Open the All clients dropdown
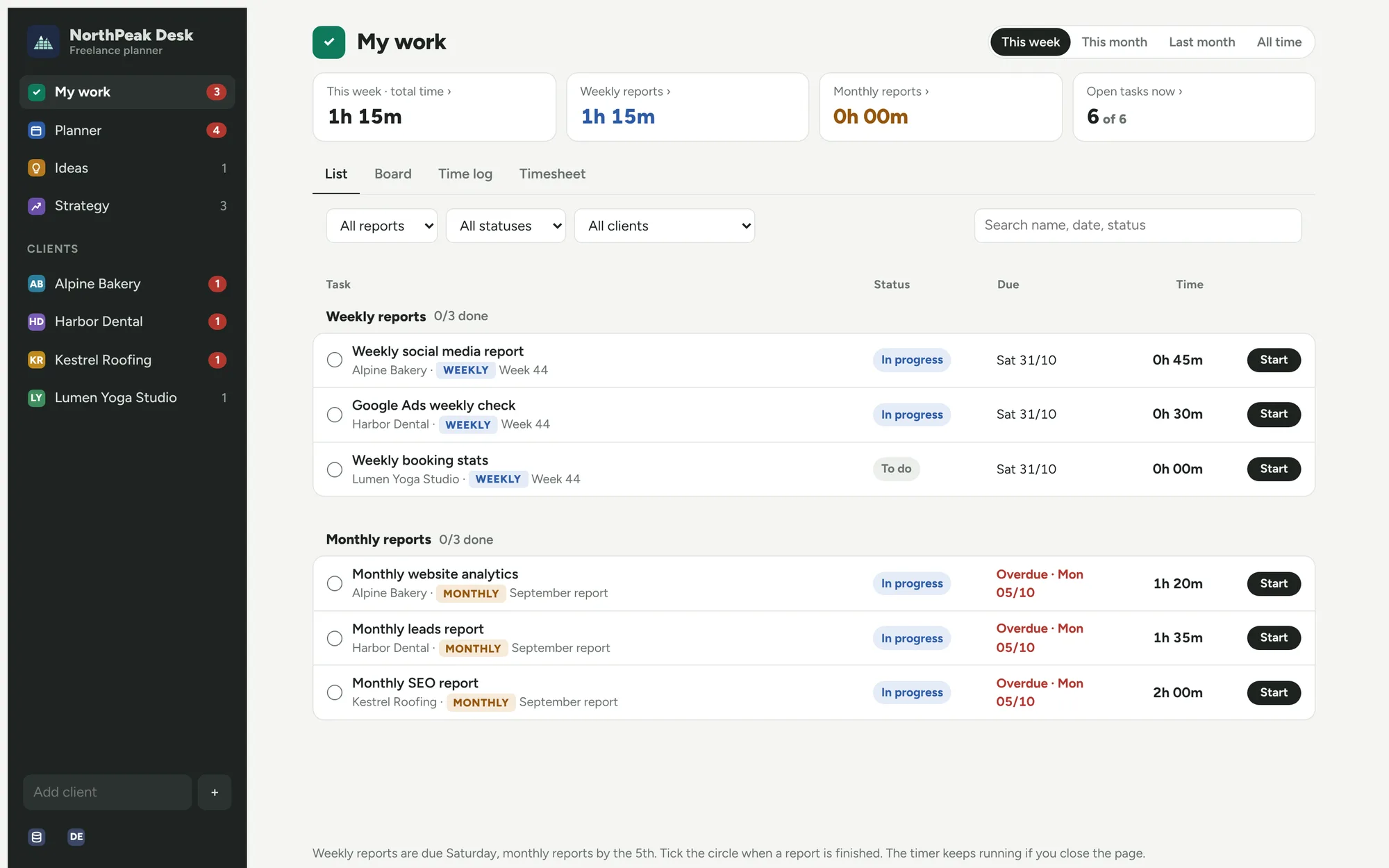Screen dimensions: 1389x868 (665, 226)
